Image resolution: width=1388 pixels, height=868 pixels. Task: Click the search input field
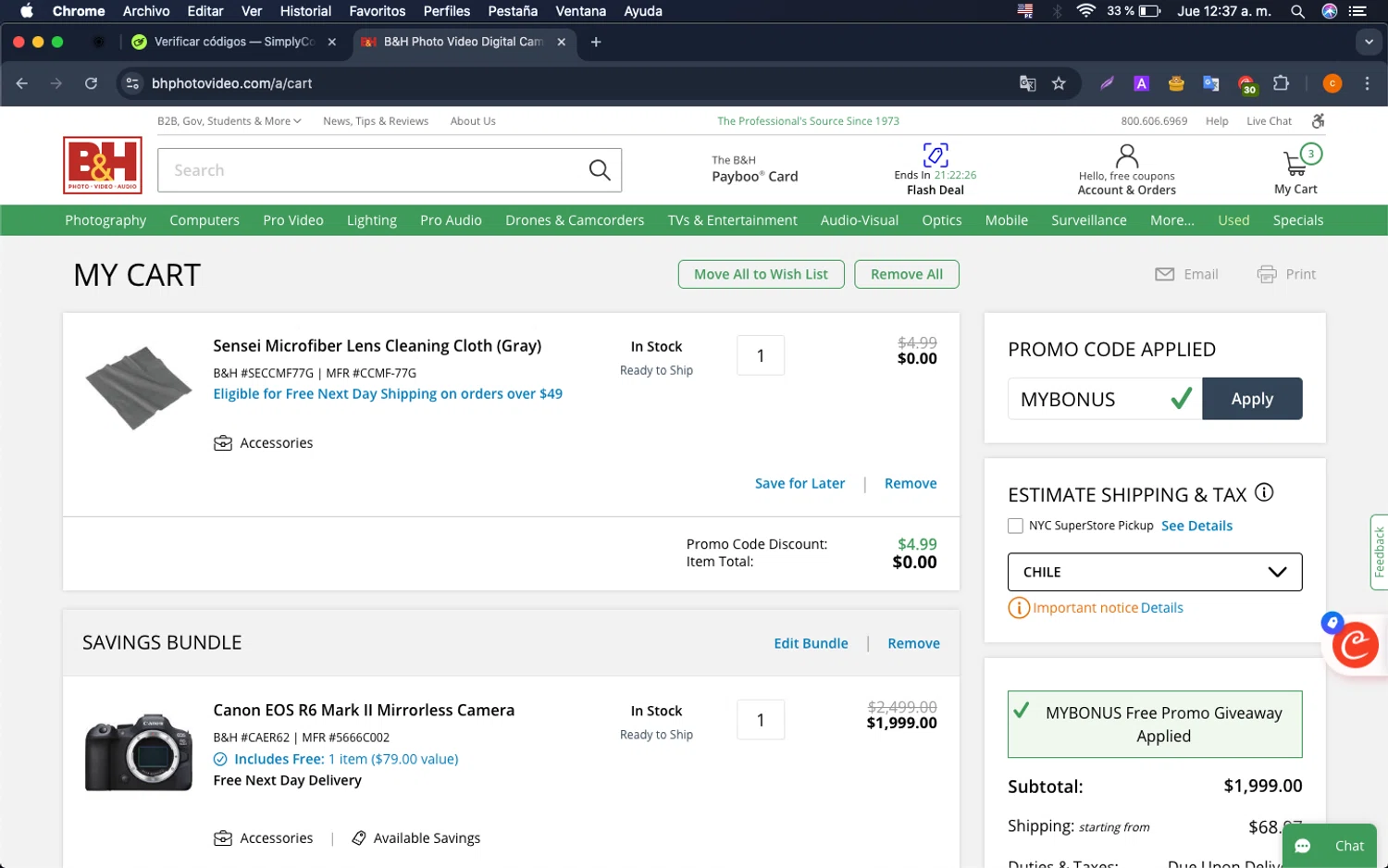(370, 170)
